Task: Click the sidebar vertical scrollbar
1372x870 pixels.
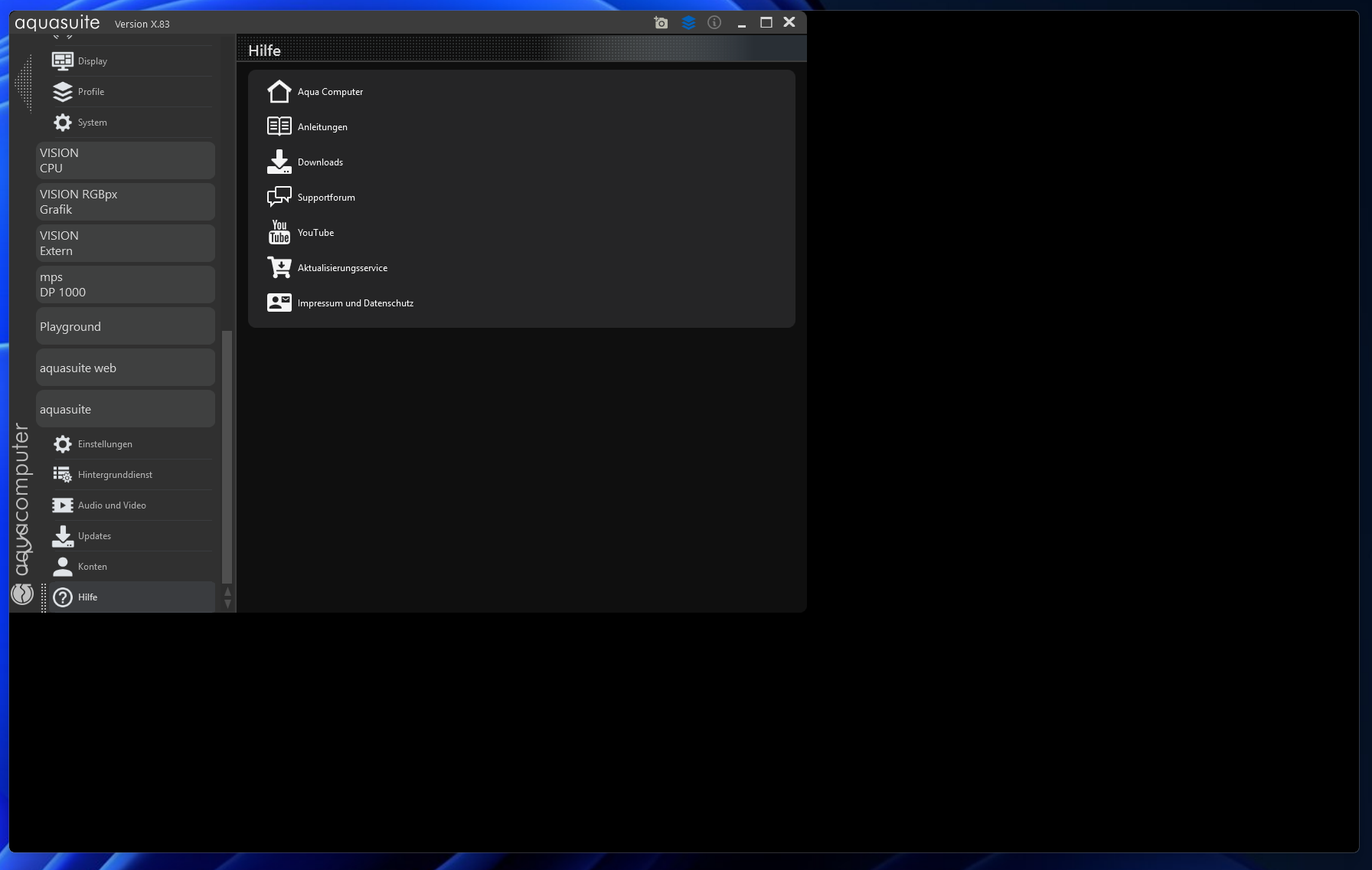Action: pos(227,456)
